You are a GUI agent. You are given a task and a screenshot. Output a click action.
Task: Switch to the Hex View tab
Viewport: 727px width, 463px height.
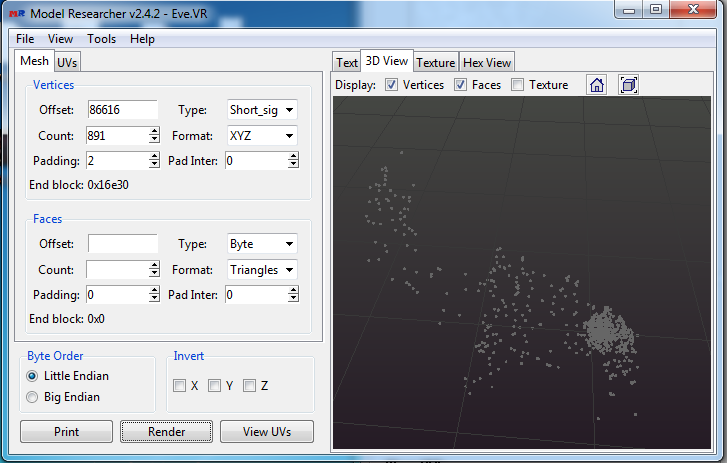(487, 63)
